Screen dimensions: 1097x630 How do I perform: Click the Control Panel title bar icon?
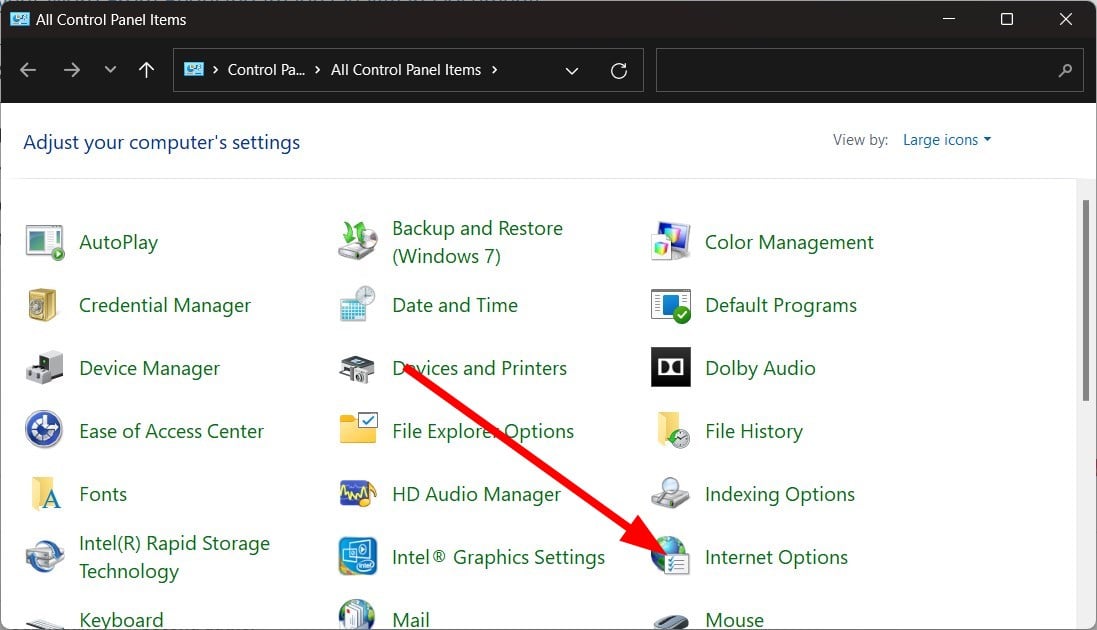[20, 19]
